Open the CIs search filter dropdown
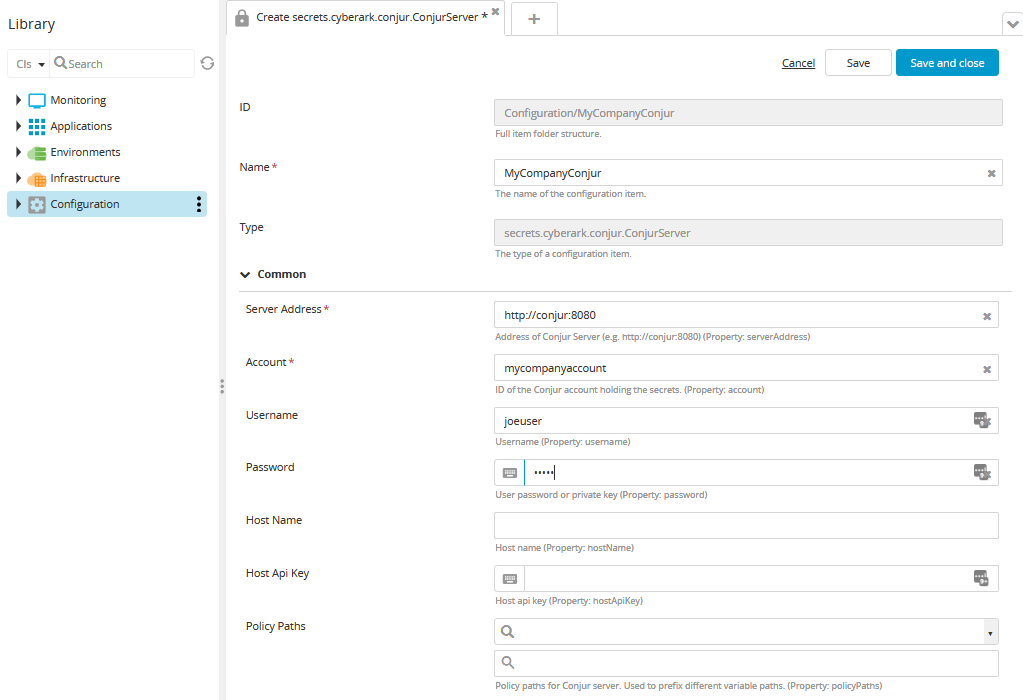 (30, 64)
